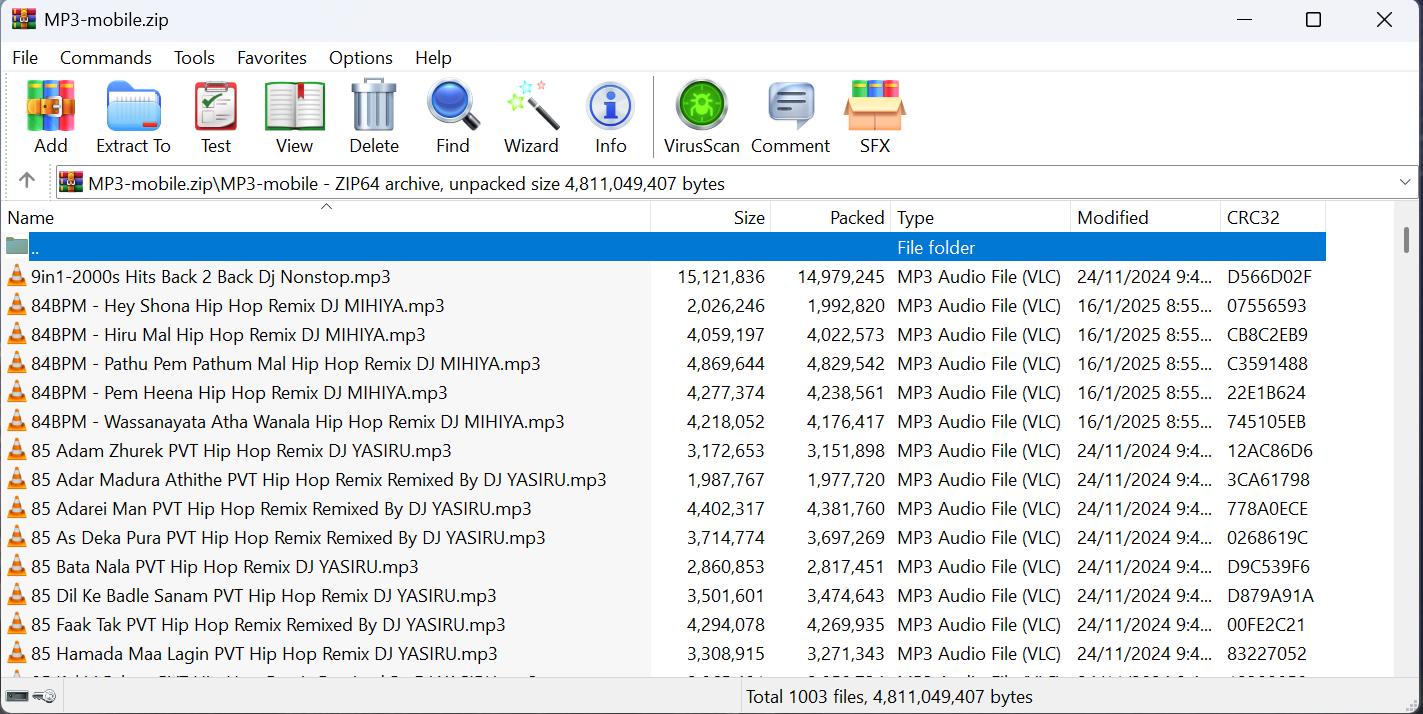Click size value 3,308,915
The height and width of the screenshot is (714, 1423).
pyautogui.click(x=726, y=653)
